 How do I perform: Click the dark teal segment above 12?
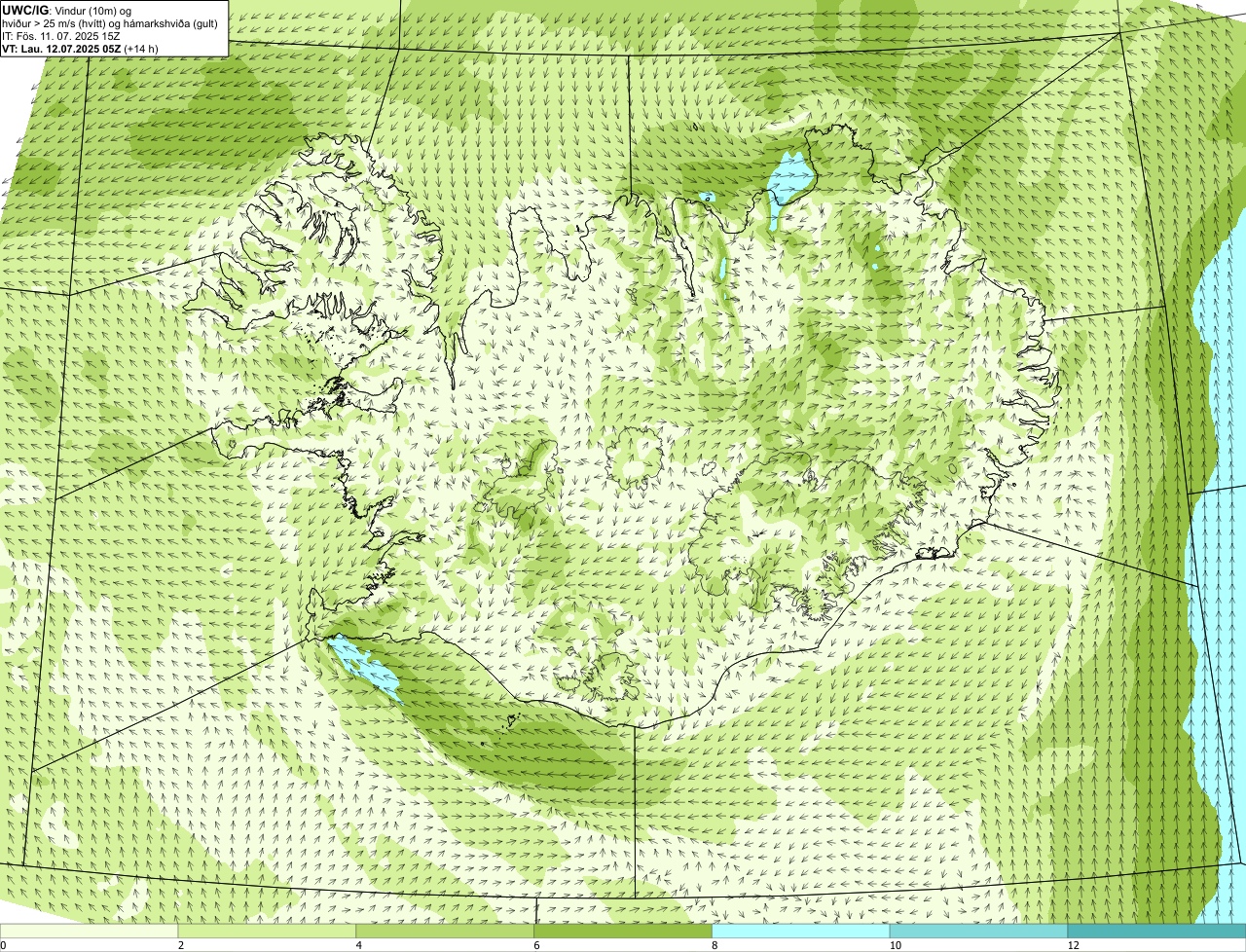click(x=1156, y=932)
